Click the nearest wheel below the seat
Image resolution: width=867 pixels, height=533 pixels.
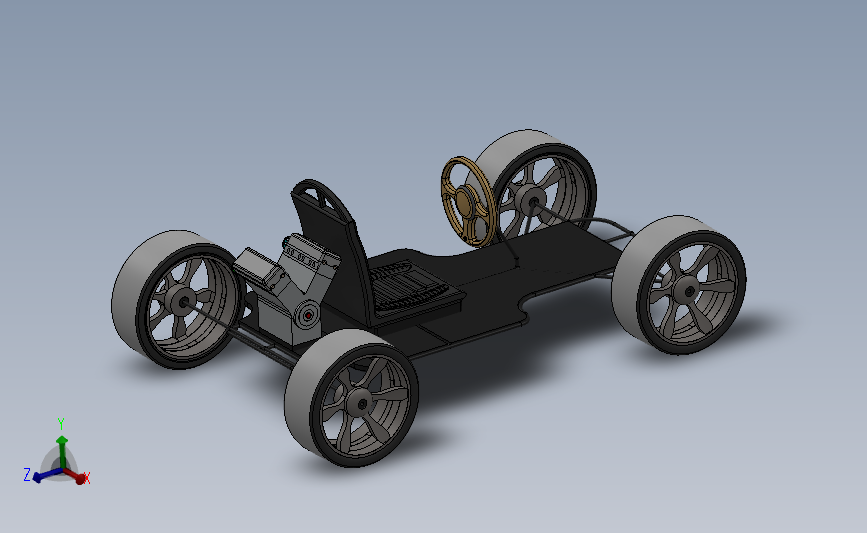pos(352,397)
